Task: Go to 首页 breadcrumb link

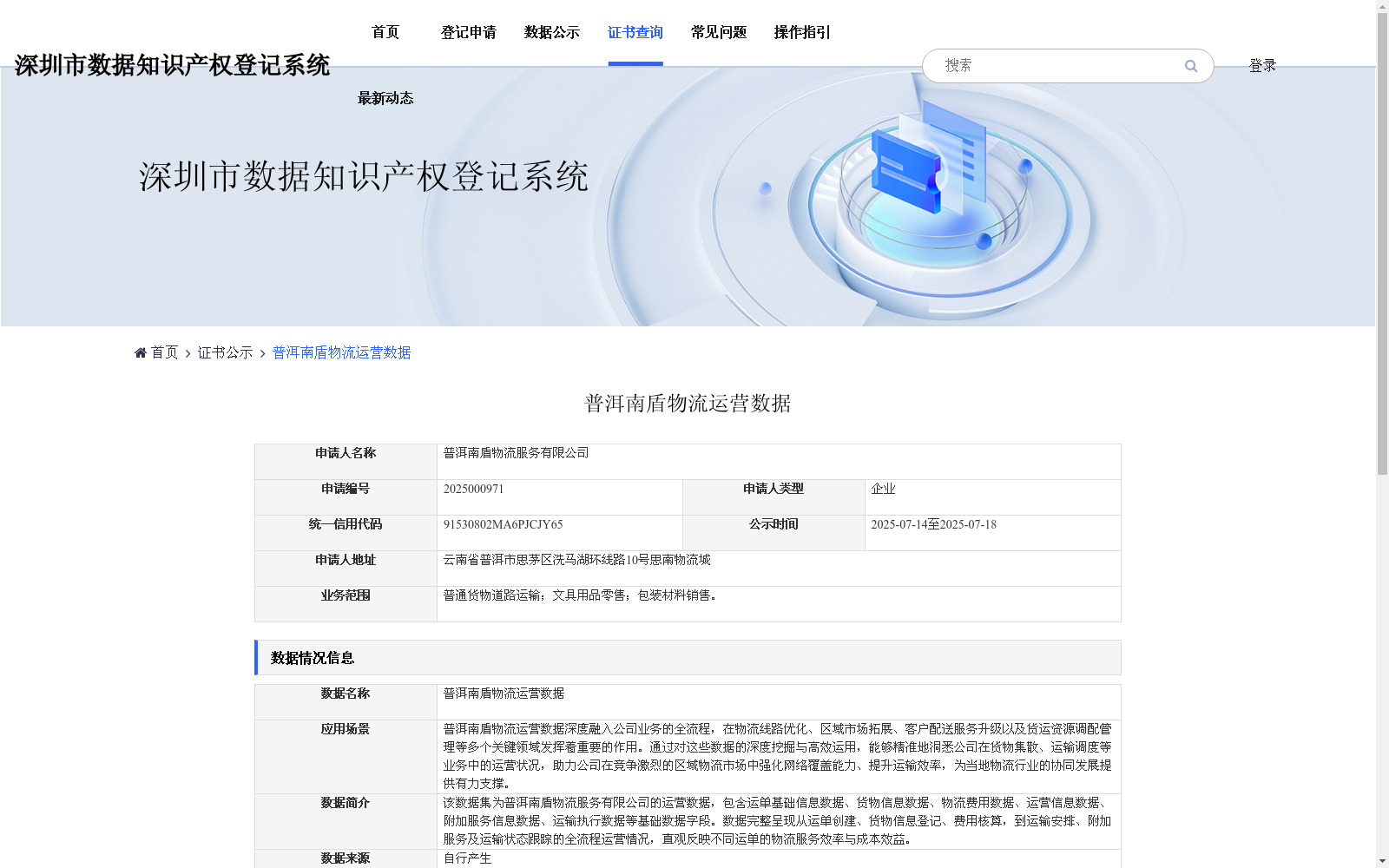Action: pyautogui.click(x=164, y=352)
